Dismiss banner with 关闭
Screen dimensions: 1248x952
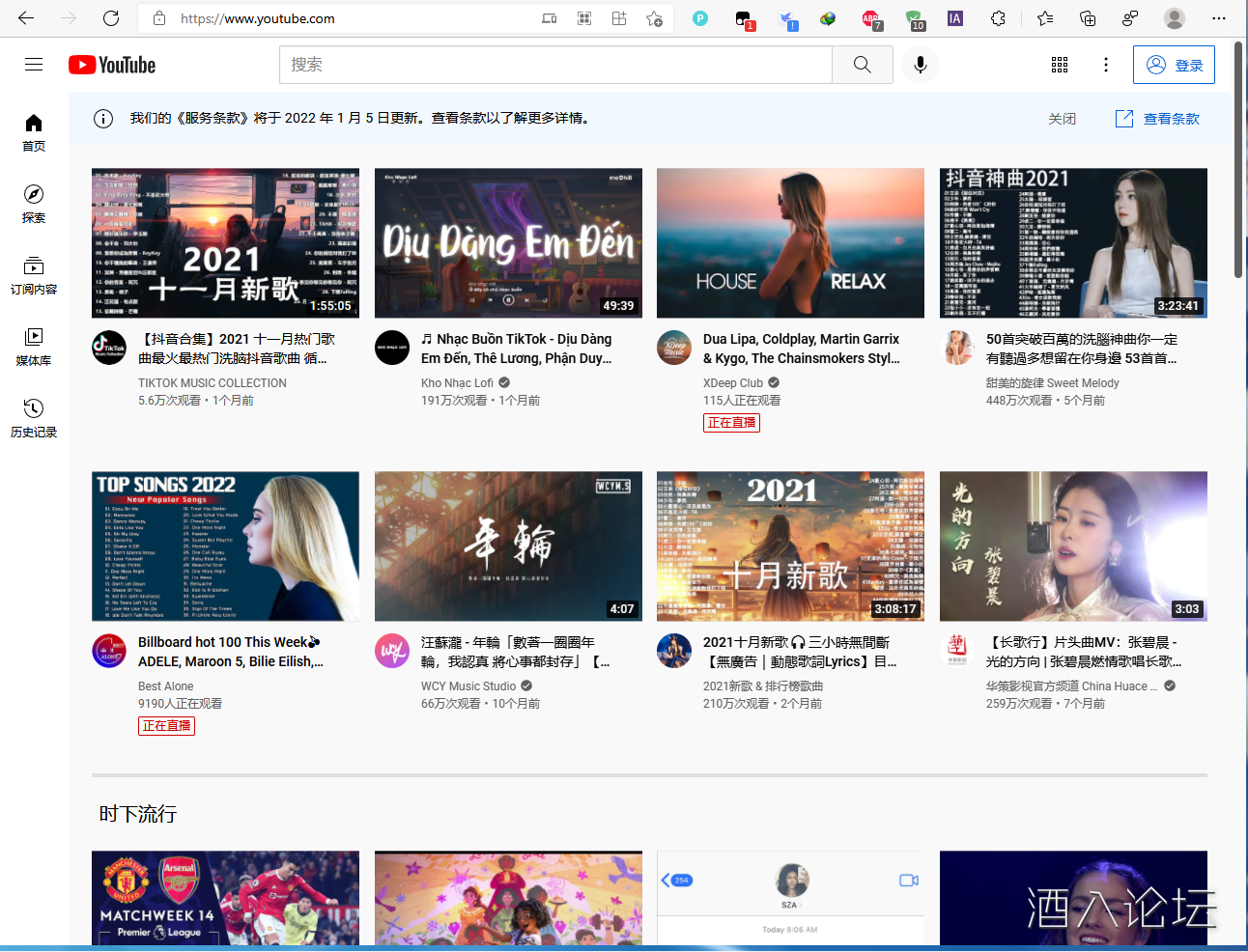coord(1062,119)
